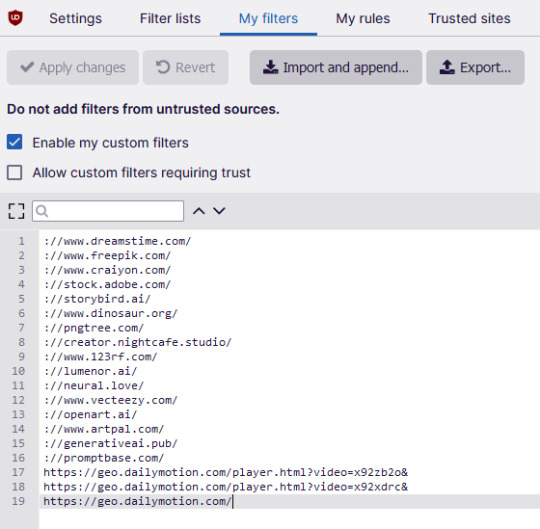Select line ://pngtree.com/
Screen dimensions: 540x529
[94, 328]
